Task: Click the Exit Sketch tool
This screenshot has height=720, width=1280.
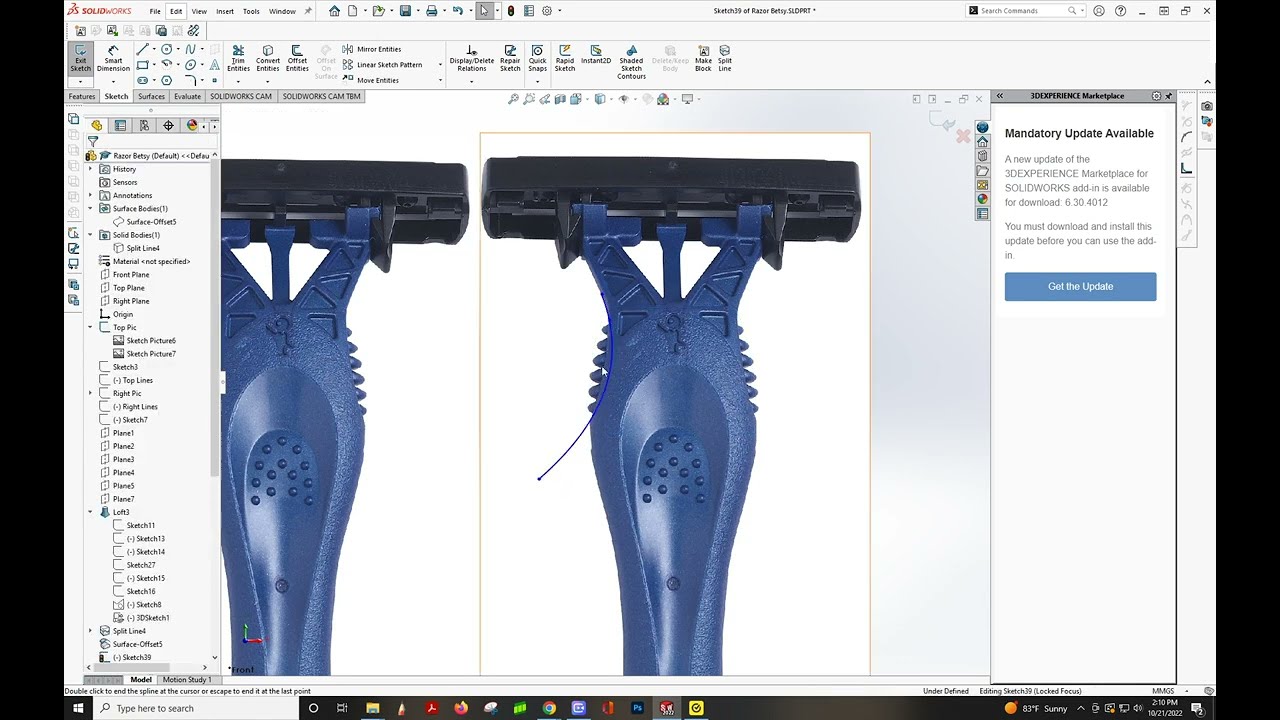Action: 80,59
